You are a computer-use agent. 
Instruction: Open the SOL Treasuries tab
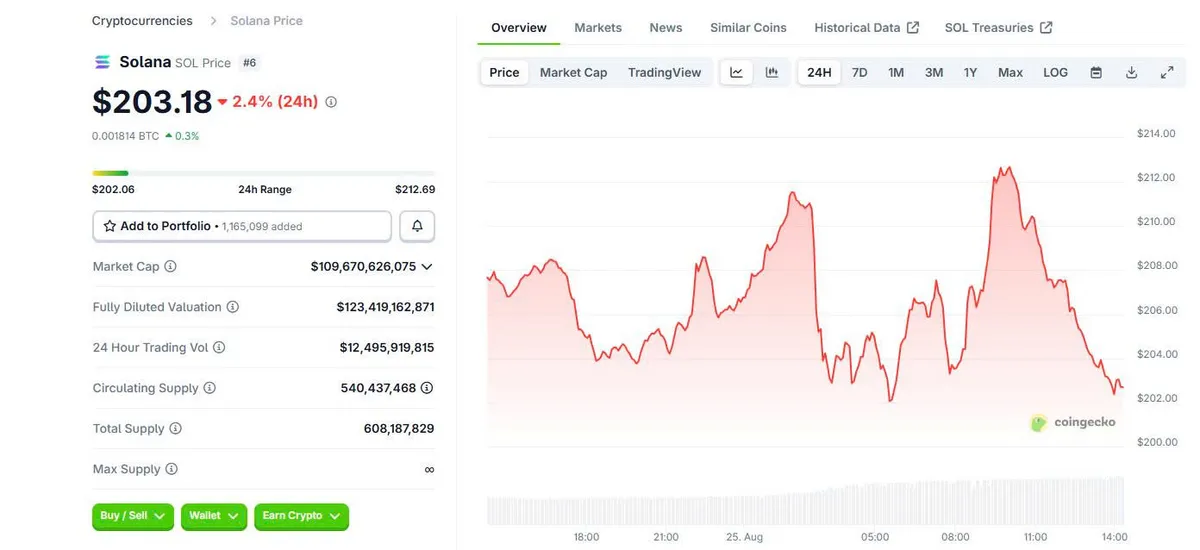click(998, 28)
